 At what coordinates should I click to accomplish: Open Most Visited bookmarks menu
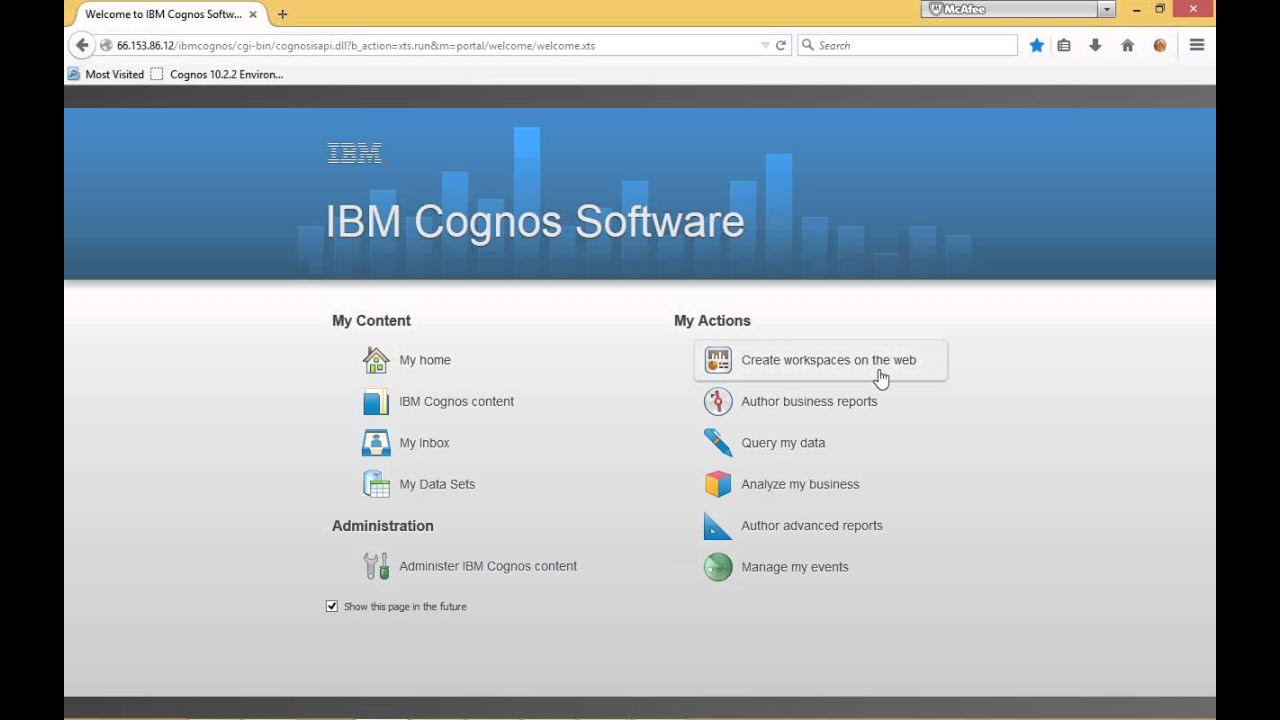click(x=106, y=74)
